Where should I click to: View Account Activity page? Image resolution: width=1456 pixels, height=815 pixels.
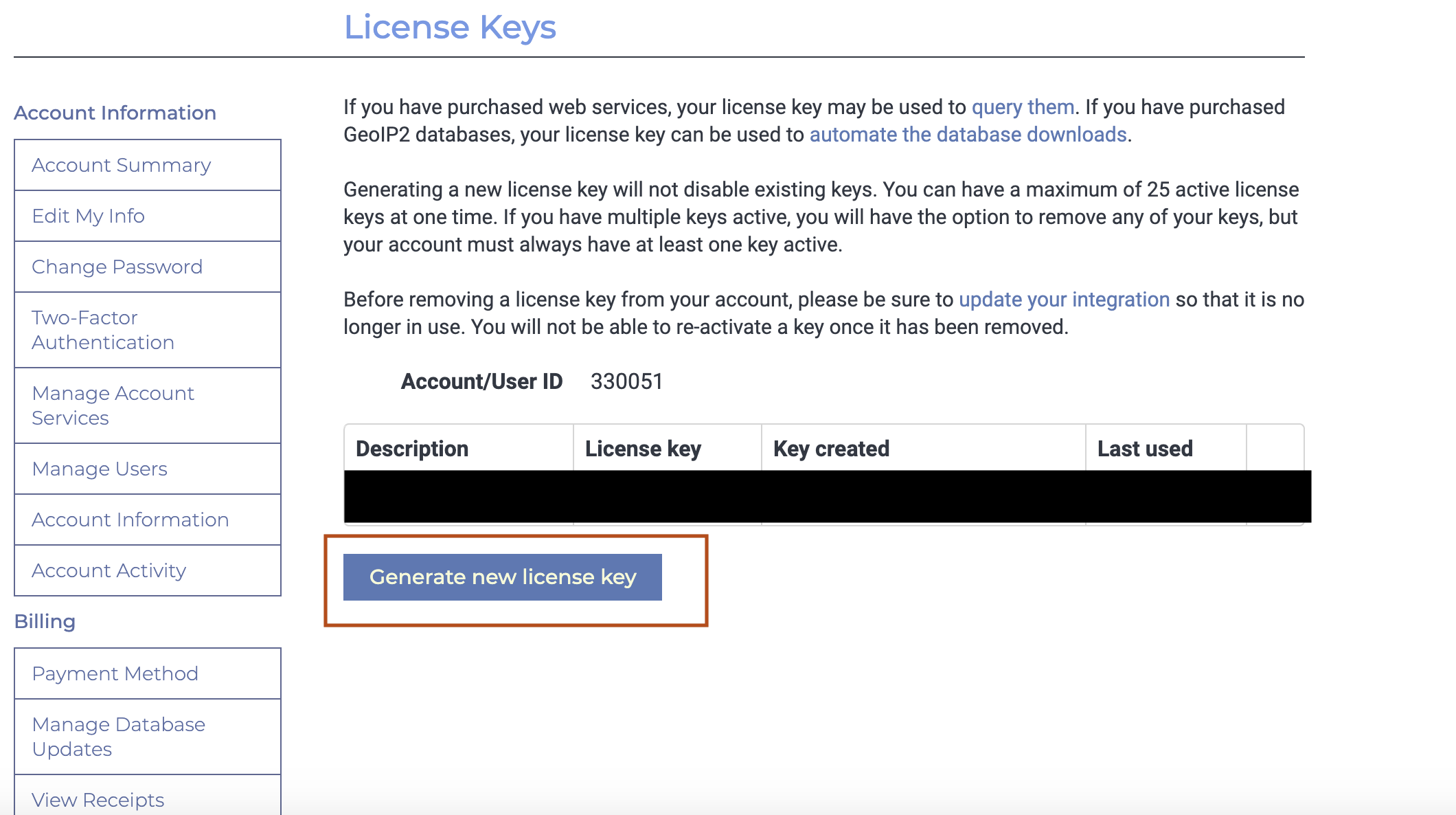point(109,571)
